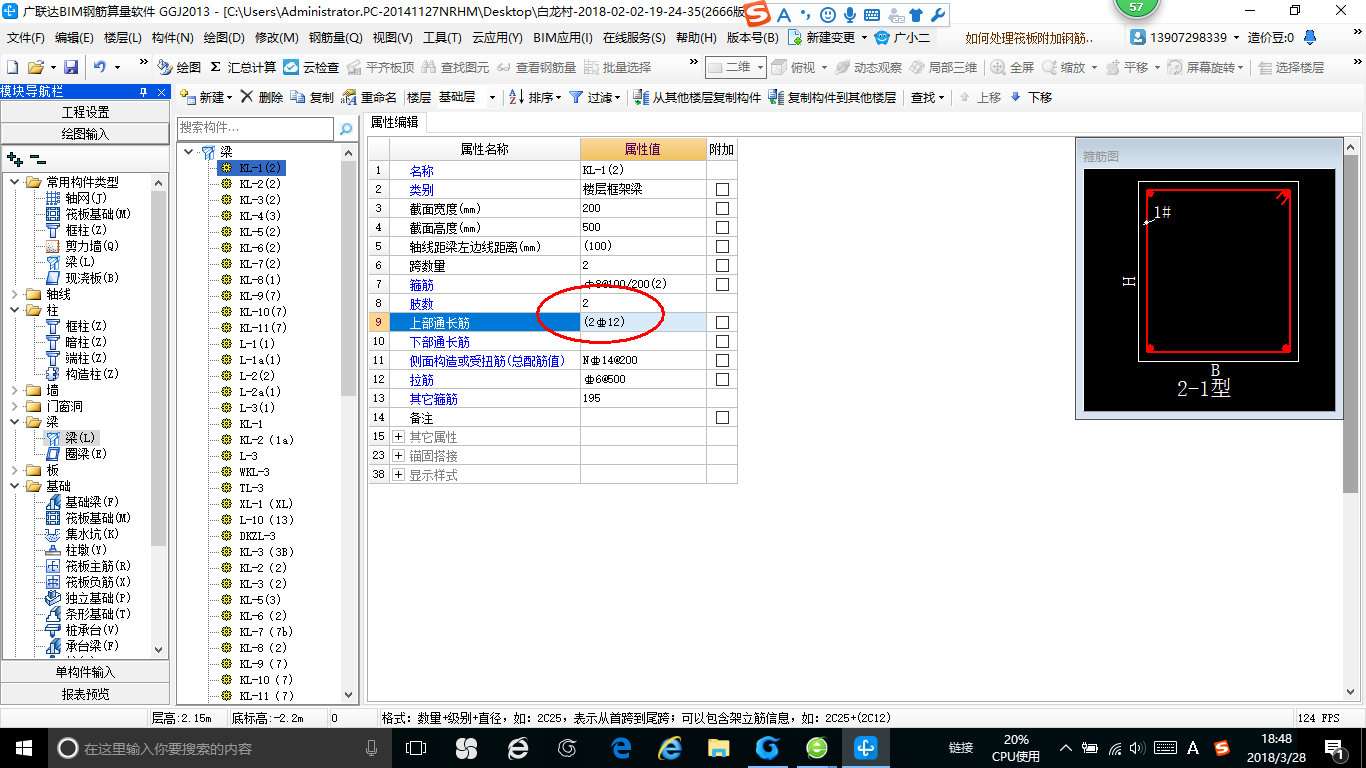Expand 轴线 folder in navigation tree

coord(14,294)
